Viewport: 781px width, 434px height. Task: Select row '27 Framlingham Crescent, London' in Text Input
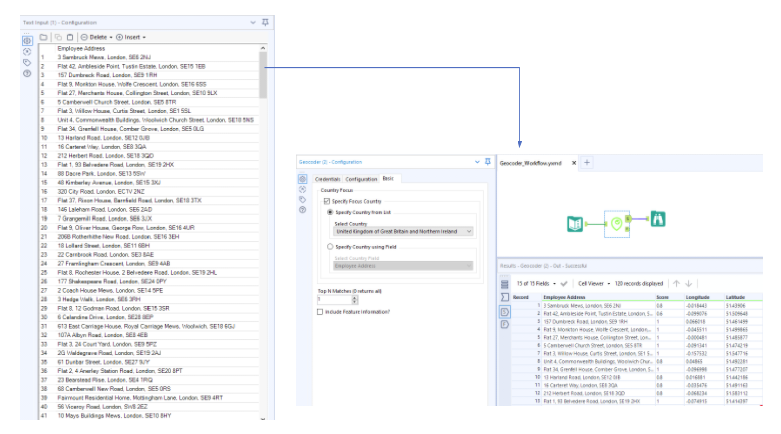(x=149, y=263)
